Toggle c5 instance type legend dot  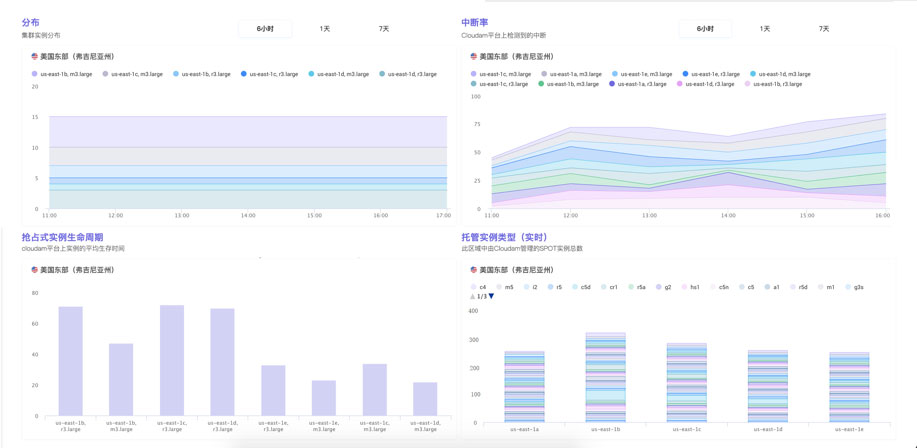point(742,287)
